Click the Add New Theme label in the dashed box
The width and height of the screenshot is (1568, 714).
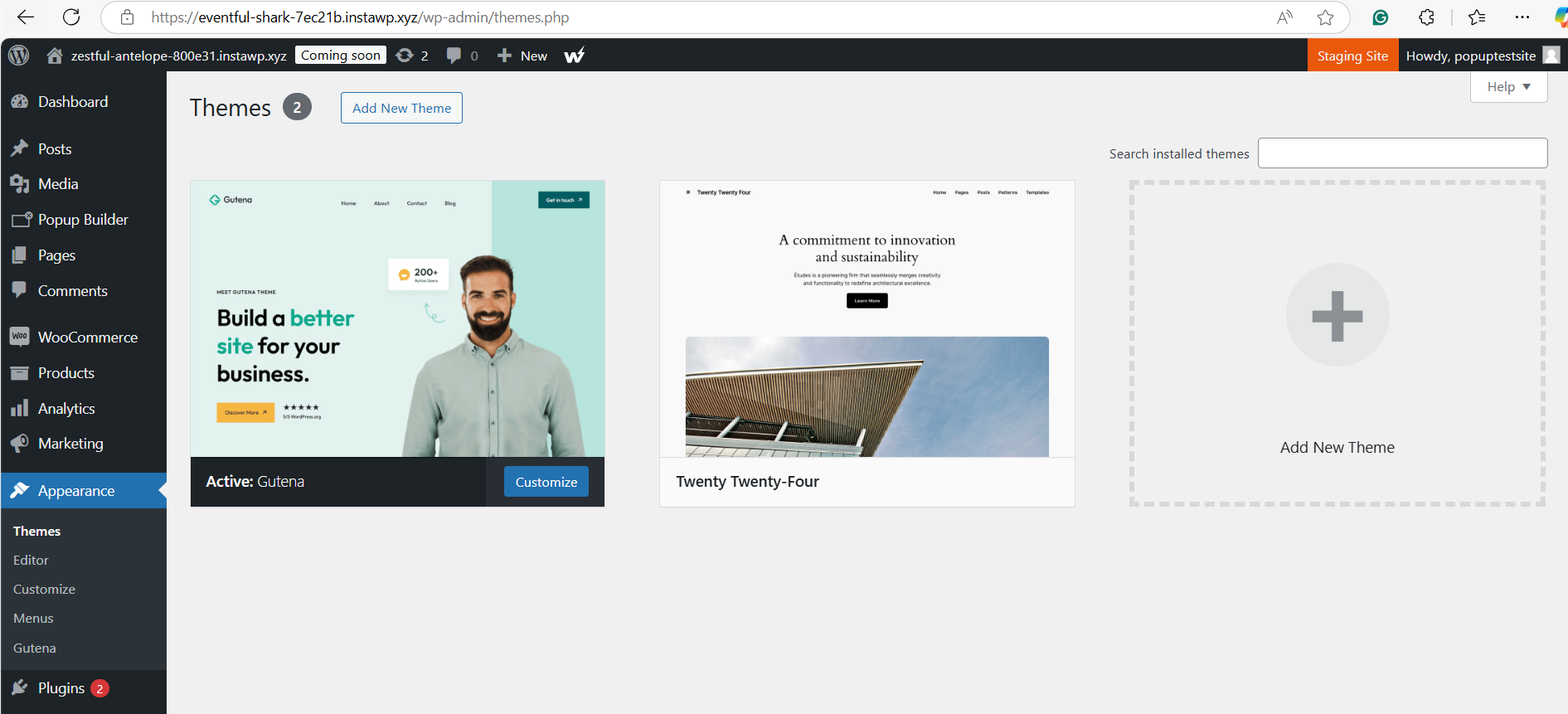click(1337, 448)
